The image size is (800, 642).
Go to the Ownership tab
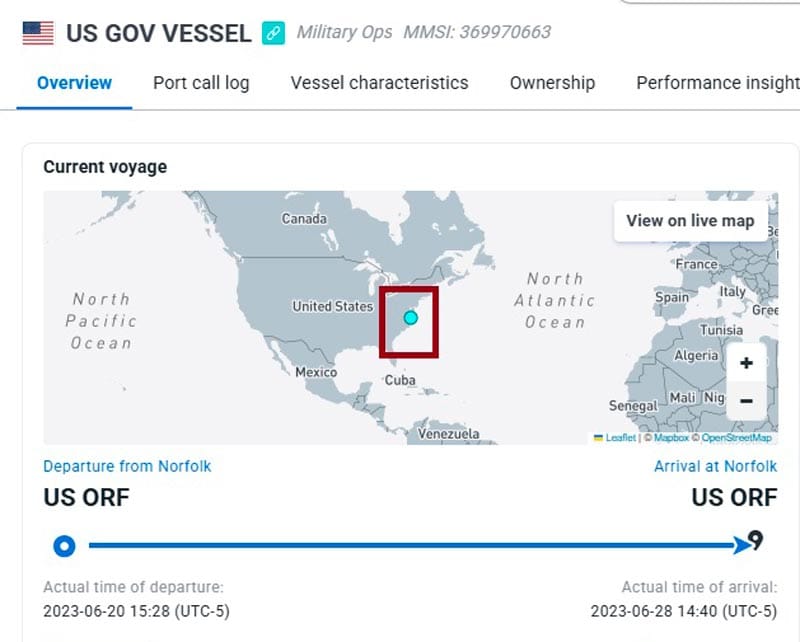click(x=552, y=83)
